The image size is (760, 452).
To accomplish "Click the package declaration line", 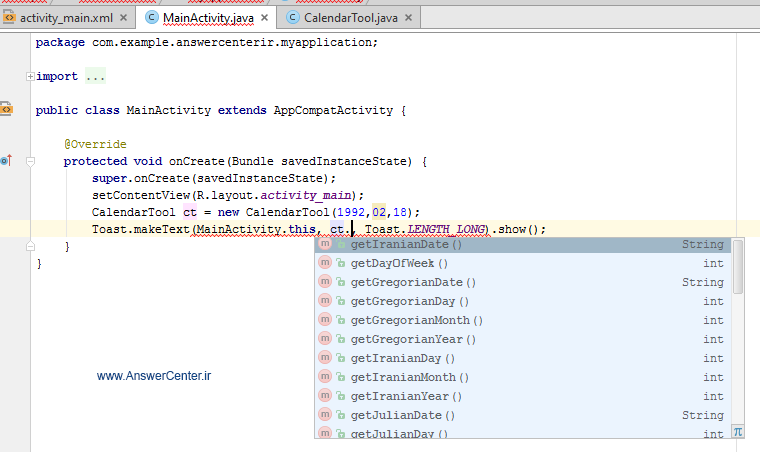I will (x=206, y=43).
